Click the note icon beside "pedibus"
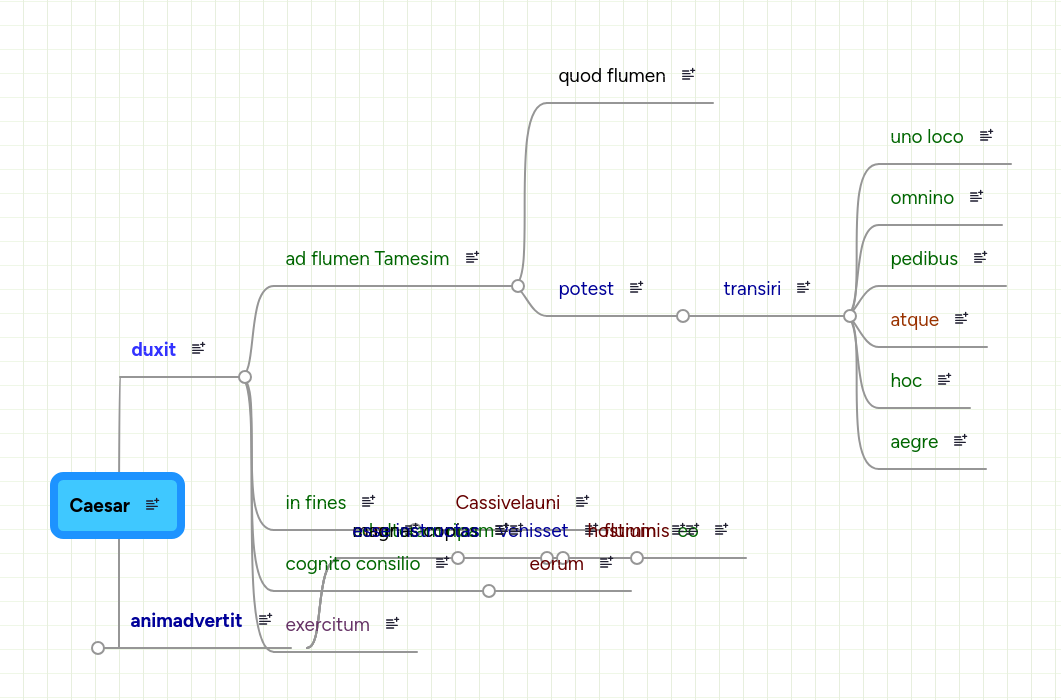 click(x=982, y=257)
